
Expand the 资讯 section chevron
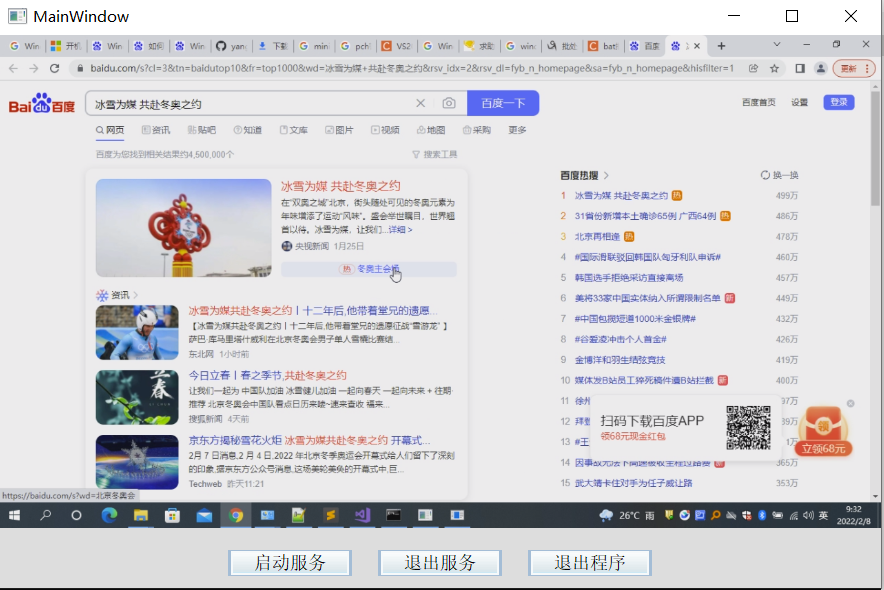[136, 295]
